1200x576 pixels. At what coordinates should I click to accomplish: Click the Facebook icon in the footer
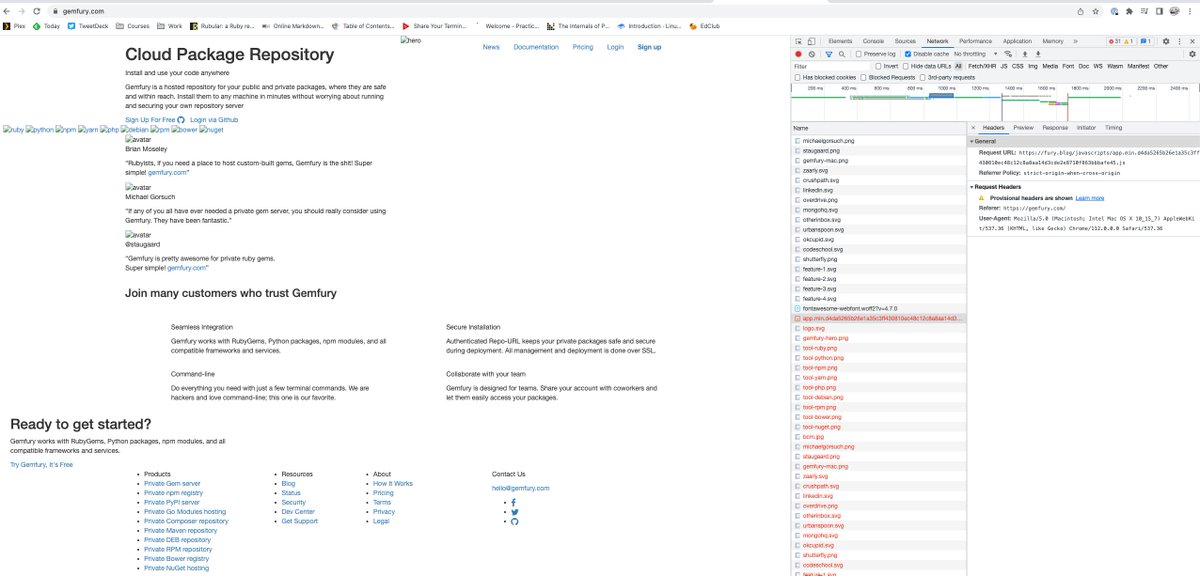513,502
